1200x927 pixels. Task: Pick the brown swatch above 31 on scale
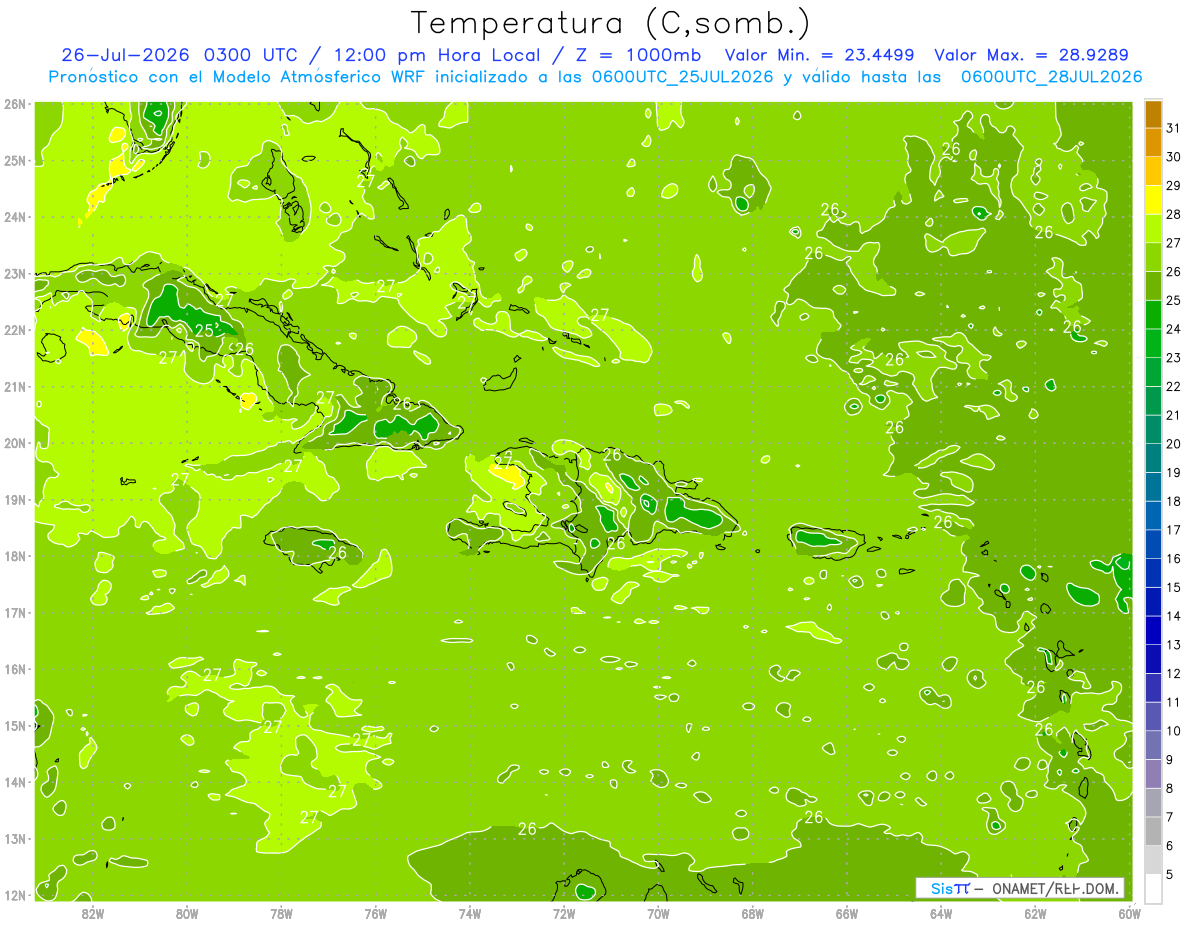1153,115
